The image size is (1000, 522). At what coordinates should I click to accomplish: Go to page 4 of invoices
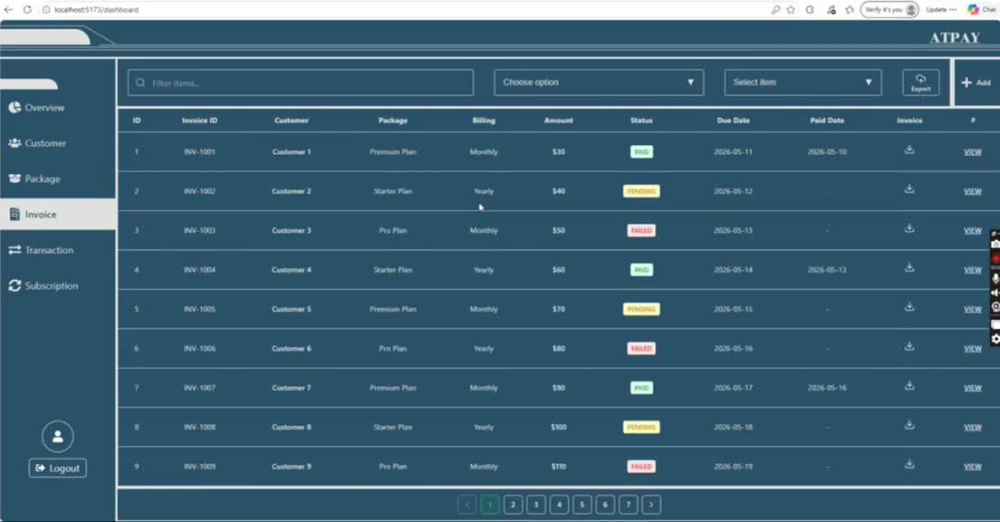click(x=559, y=505)
